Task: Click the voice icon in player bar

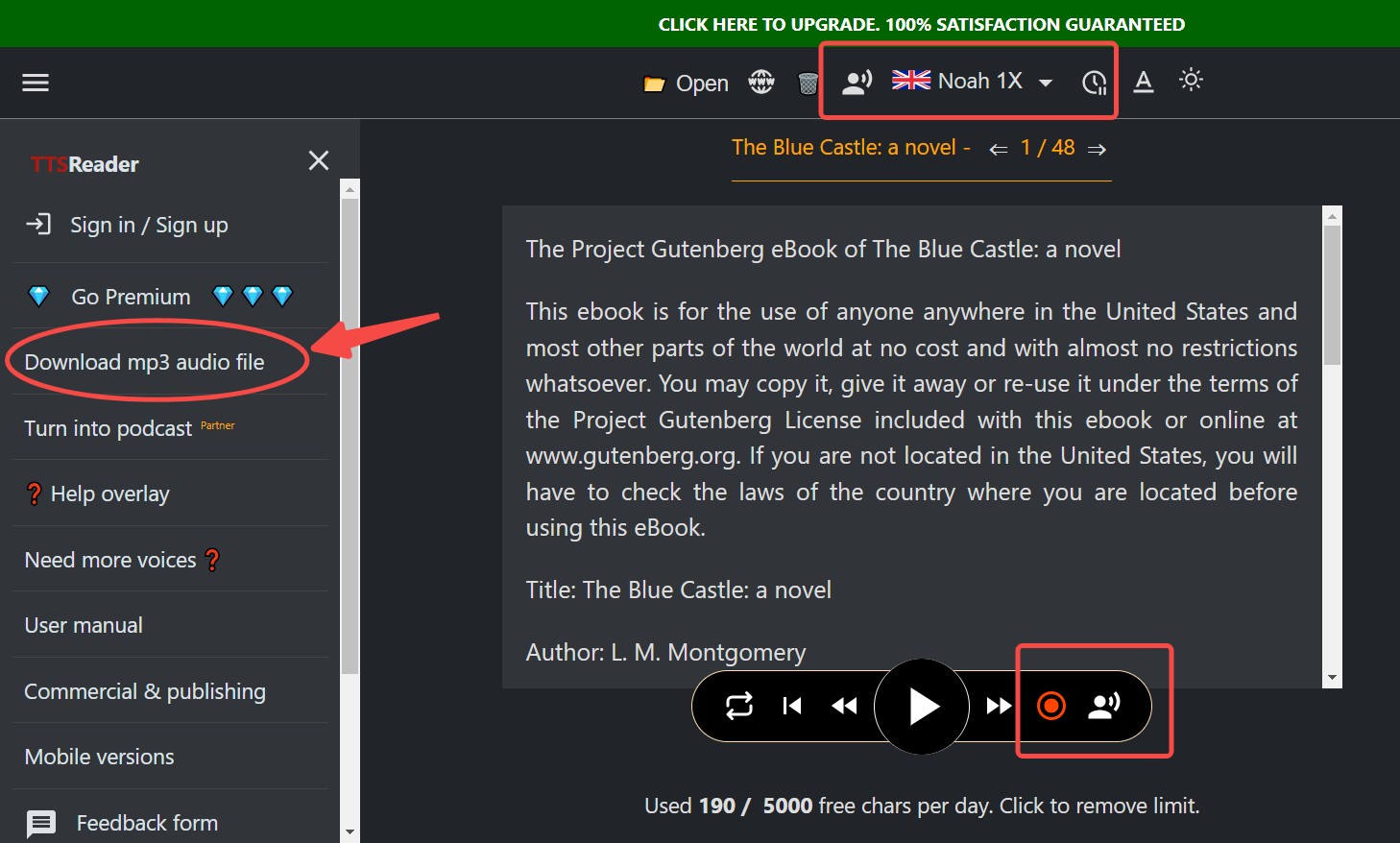Action: (1104, 706)
